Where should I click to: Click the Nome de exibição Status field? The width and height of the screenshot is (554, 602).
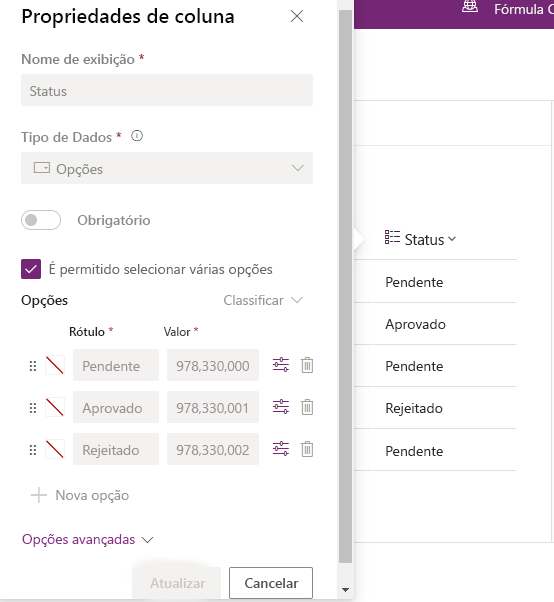(167, 90)
